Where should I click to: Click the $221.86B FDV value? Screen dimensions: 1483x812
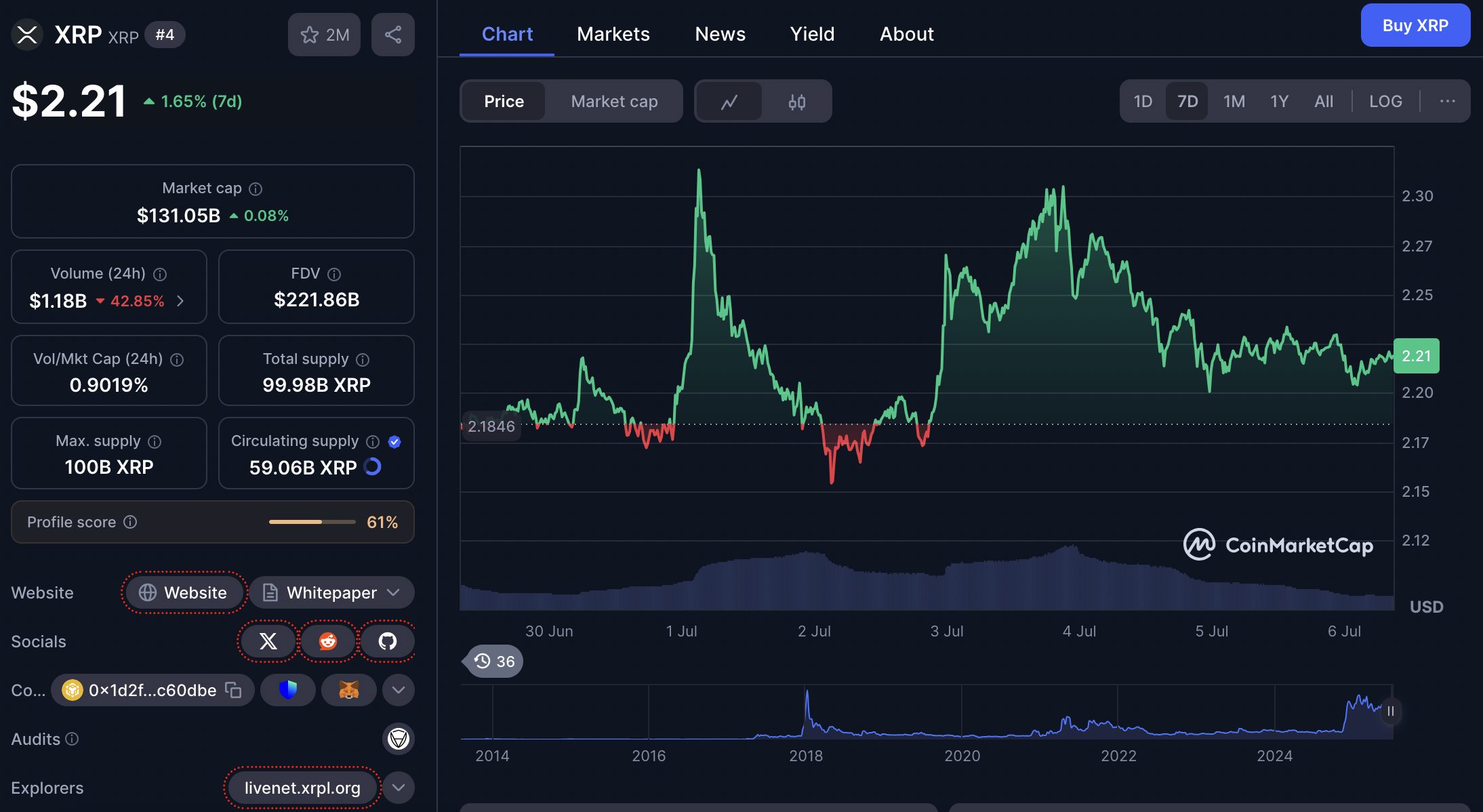tap(317, 300)
